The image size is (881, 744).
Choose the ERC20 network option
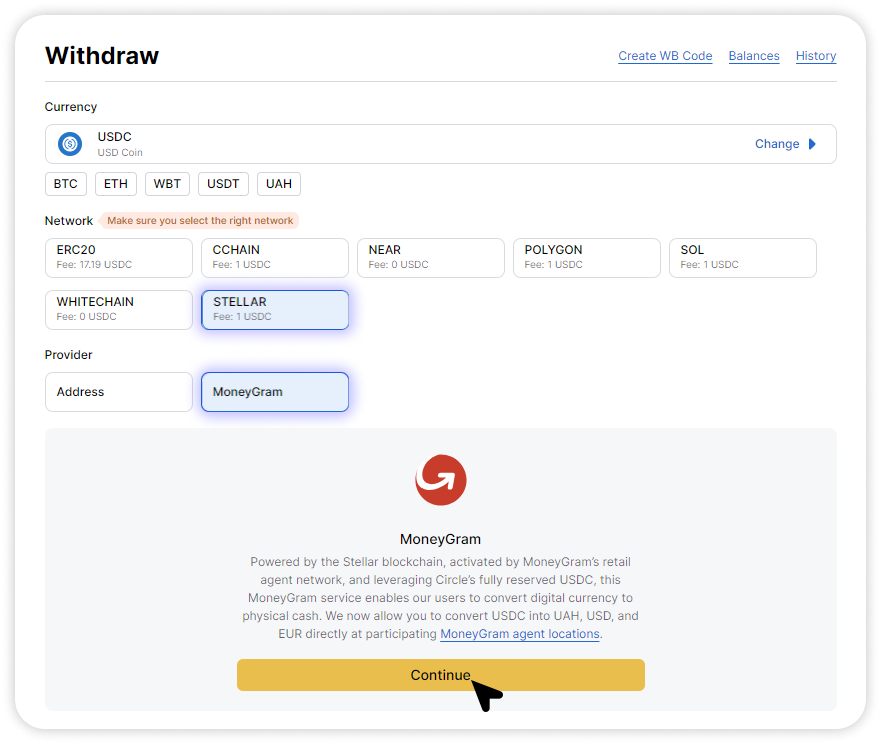pos(119,258)
